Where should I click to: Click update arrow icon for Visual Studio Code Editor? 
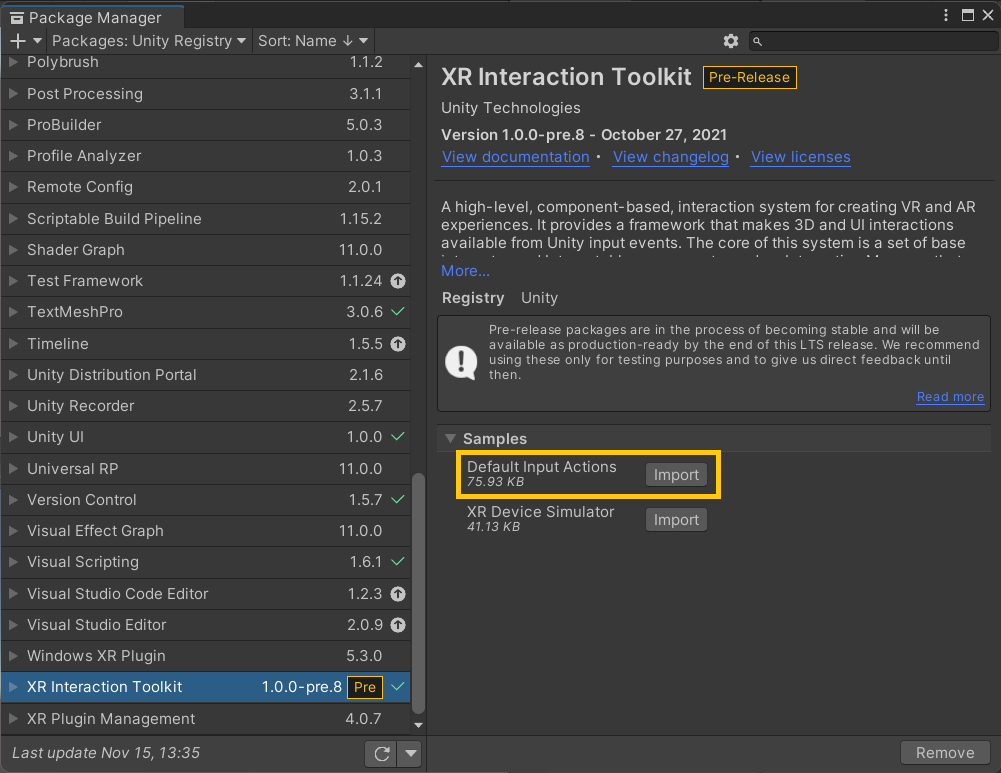coord(398,594)
